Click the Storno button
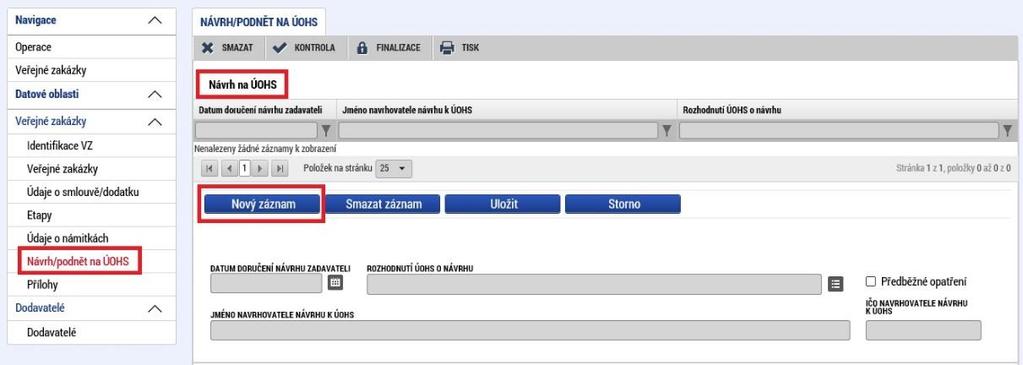 [622, 204]
